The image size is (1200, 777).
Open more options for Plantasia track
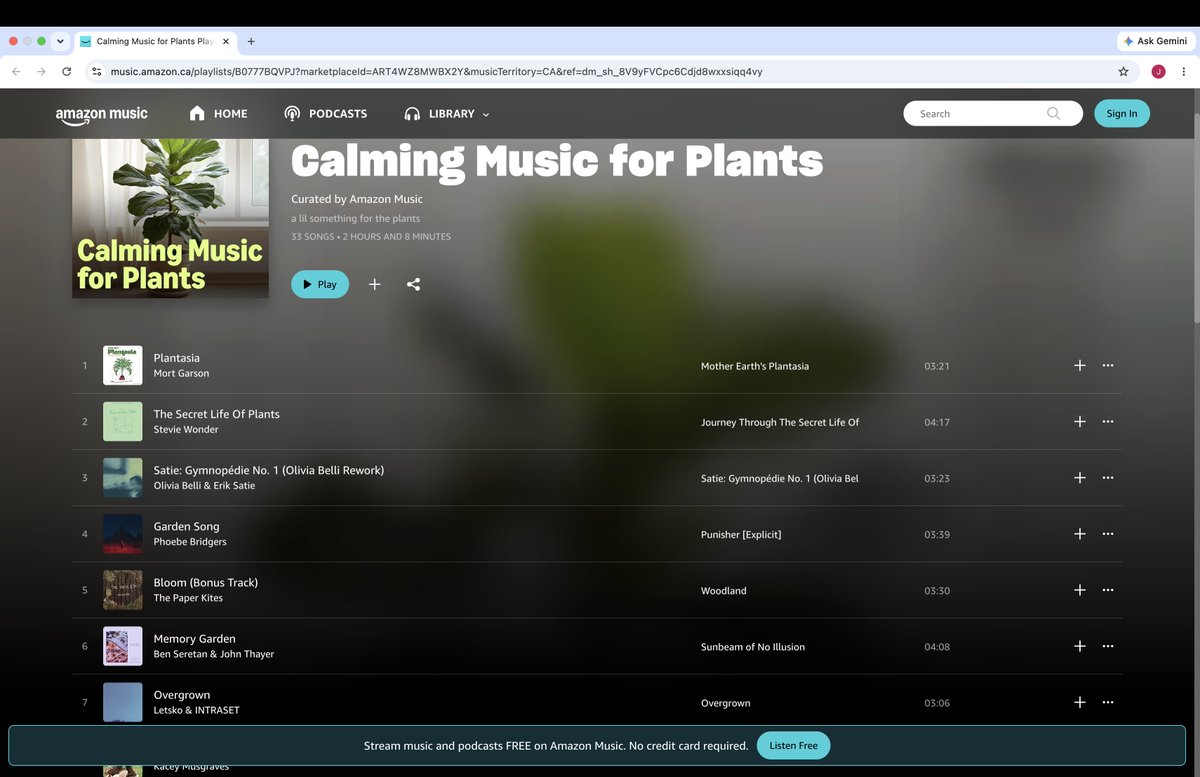[1108, 366]
